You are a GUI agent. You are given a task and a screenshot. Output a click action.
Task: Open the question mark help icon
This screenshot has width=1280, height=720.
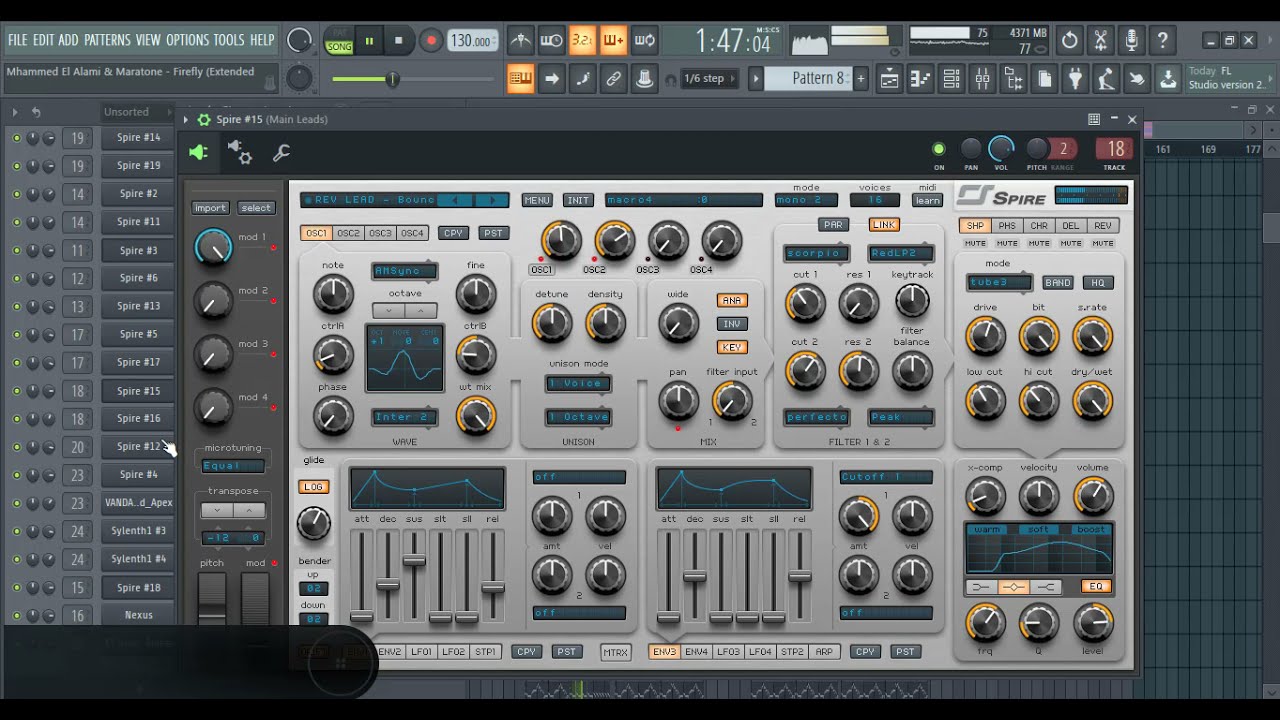pos(1162,40)
